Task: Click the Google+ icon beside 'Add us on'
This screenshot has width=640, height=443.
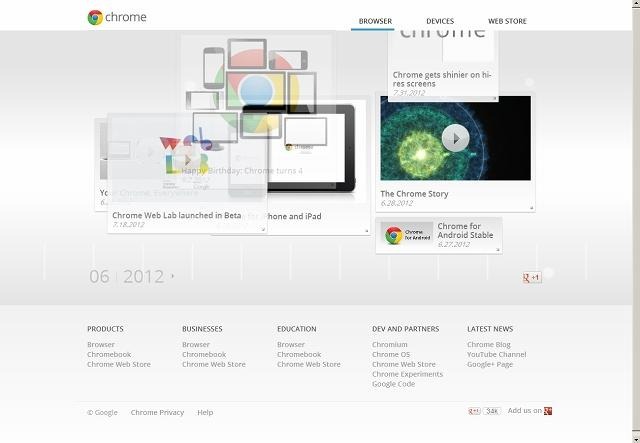Action: point(548,411)
